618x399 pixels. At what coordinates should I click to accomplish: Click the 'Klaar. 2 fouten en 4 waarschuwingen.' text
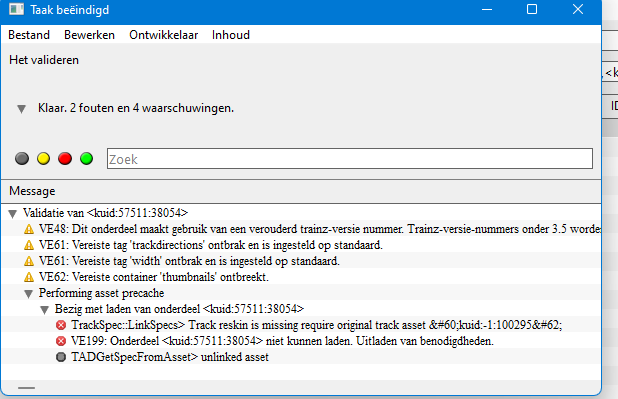pyautogui.click(x=136, y=108)
